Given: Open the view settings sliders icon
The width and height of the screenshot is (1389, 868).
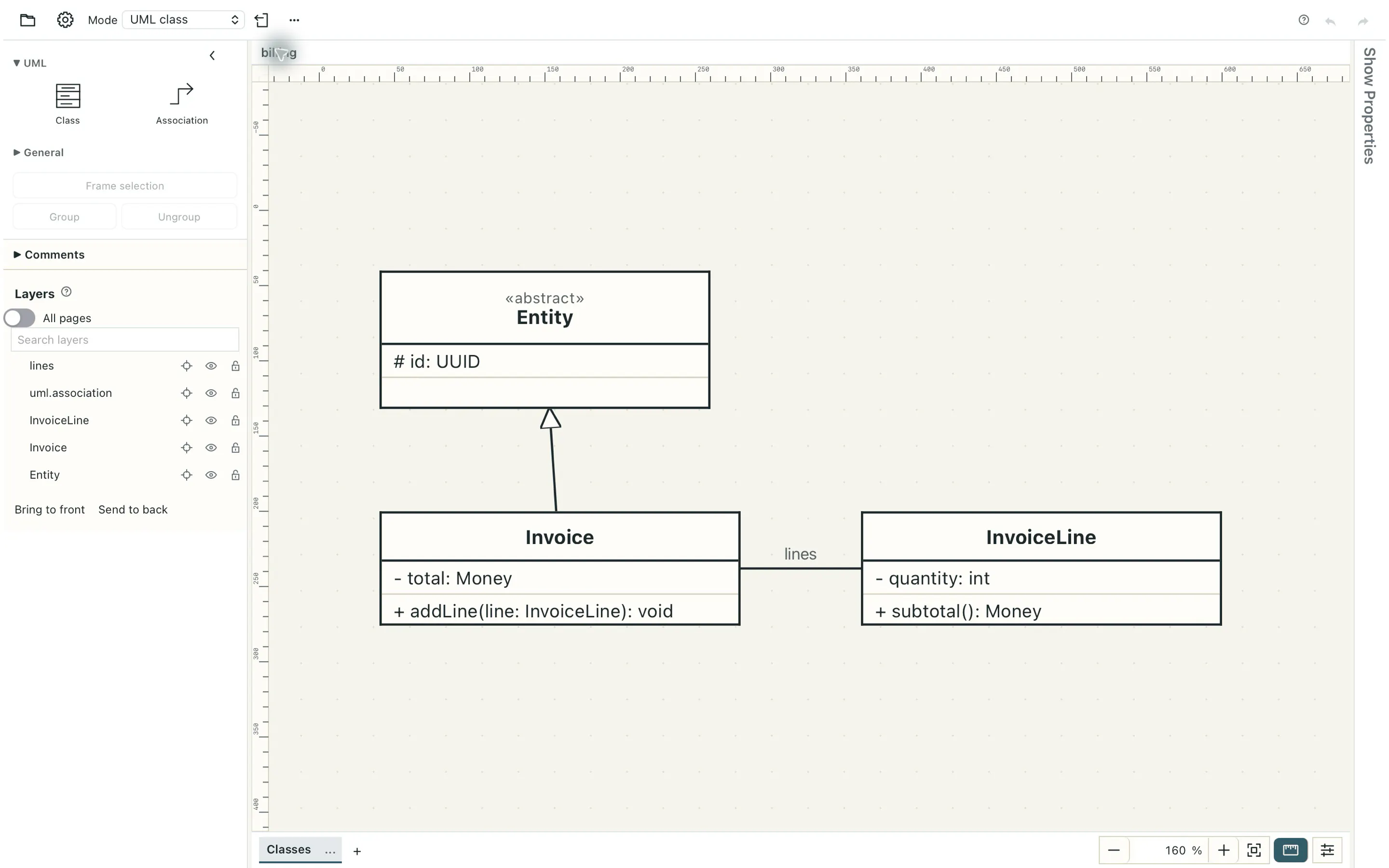Looking at the screenshot, I should 1327,850.
